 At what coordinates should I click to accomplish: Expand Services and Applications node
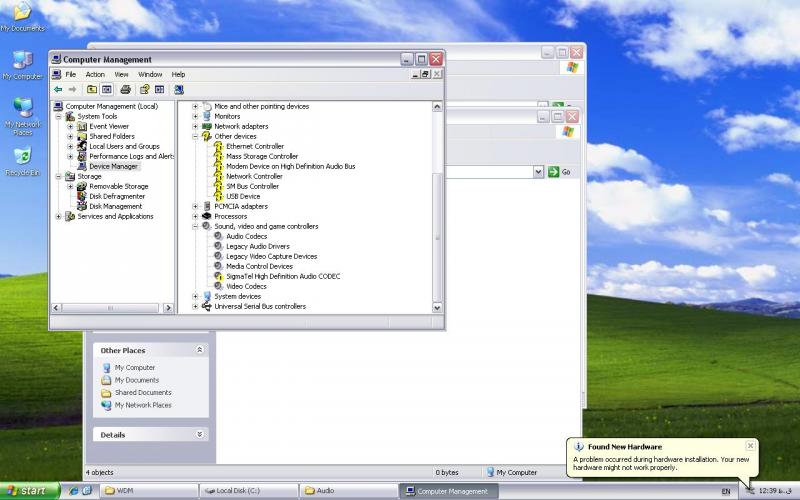click(58, 217)
